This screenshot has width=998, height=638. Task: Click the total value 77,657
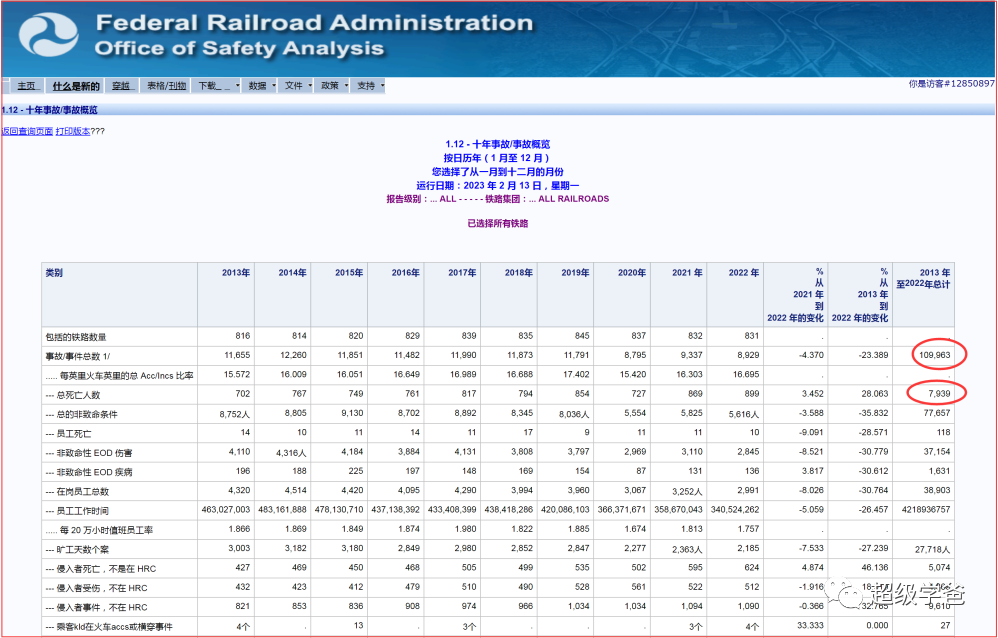[937, 413]
